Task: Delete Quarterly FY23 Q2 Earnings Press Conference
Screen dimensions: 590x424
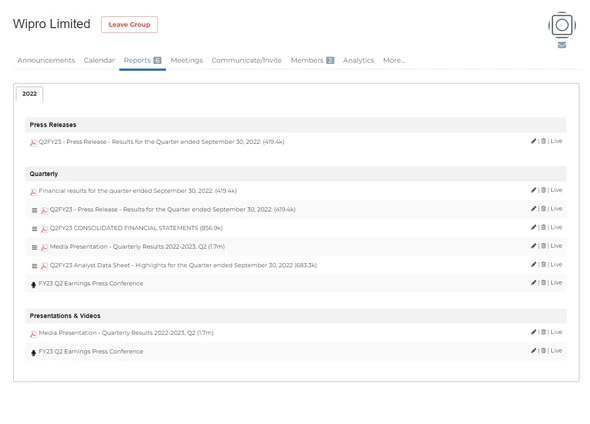Action: (x=543, y=283)
